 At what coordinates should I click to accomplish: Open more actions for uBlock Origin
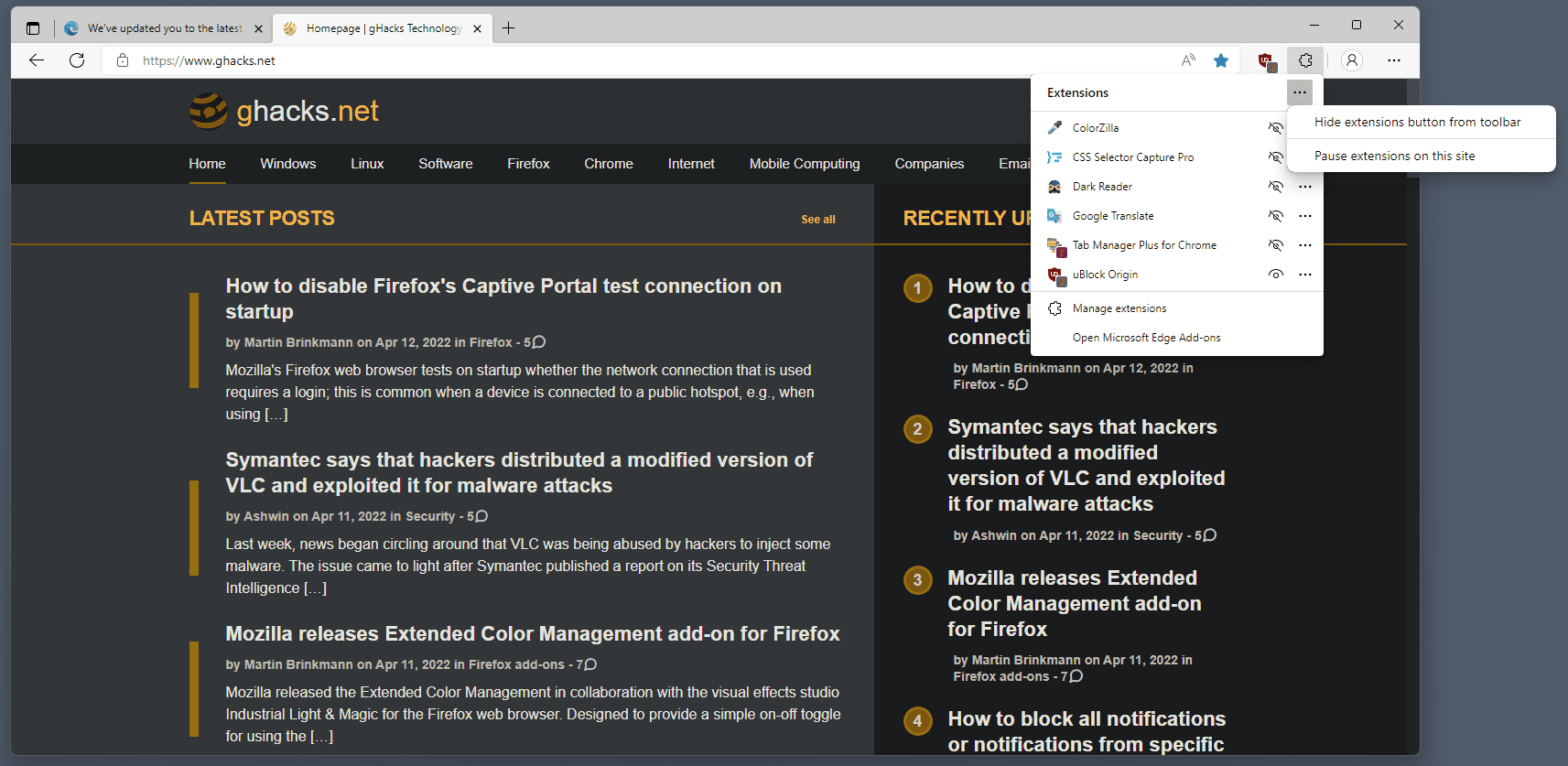(x=1305, y=275)
